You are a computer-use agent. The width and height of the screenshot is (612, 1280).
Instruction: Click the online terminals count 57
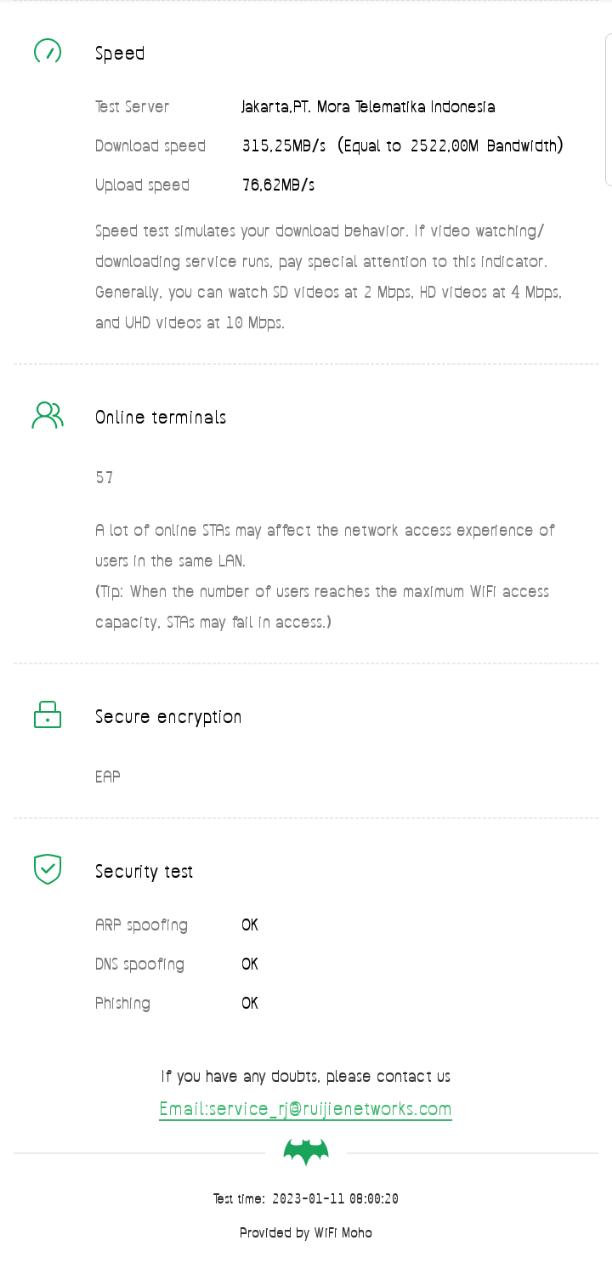[104, 477]
